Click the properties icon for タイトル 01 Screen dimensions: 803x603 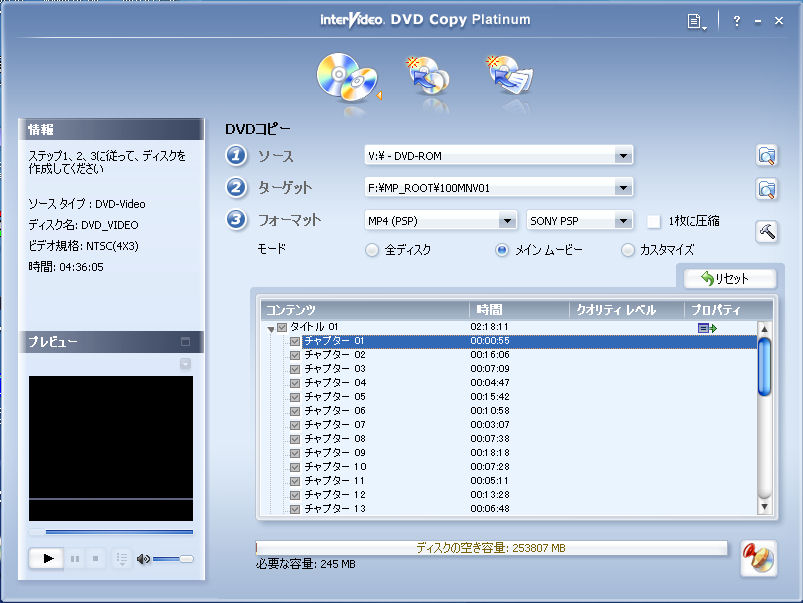(707, 328)
